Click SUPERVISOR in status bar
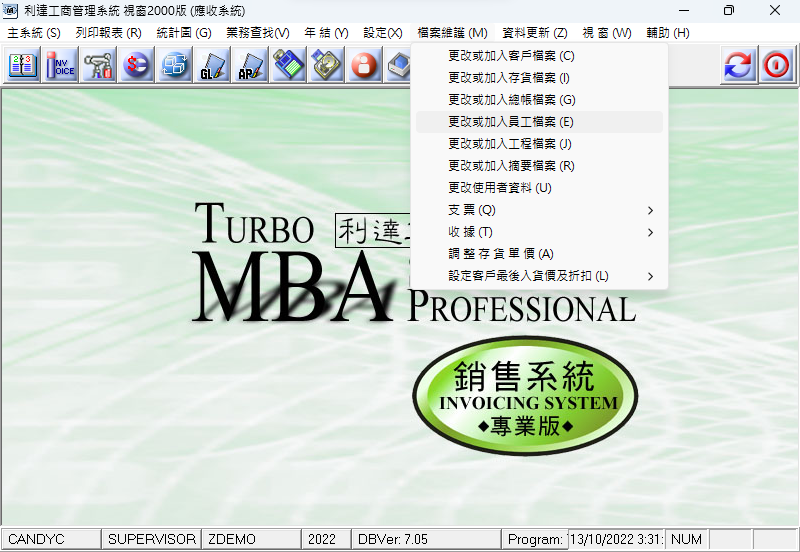This screenshot has width=800, height=552. tap(152, 539)
